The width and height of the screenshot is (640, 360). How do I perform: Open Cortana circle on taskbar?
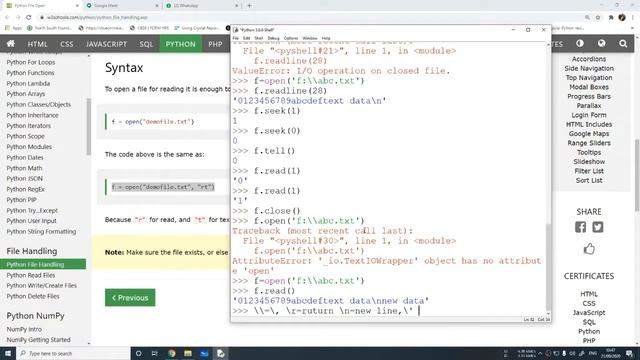[x=138, y=353]
